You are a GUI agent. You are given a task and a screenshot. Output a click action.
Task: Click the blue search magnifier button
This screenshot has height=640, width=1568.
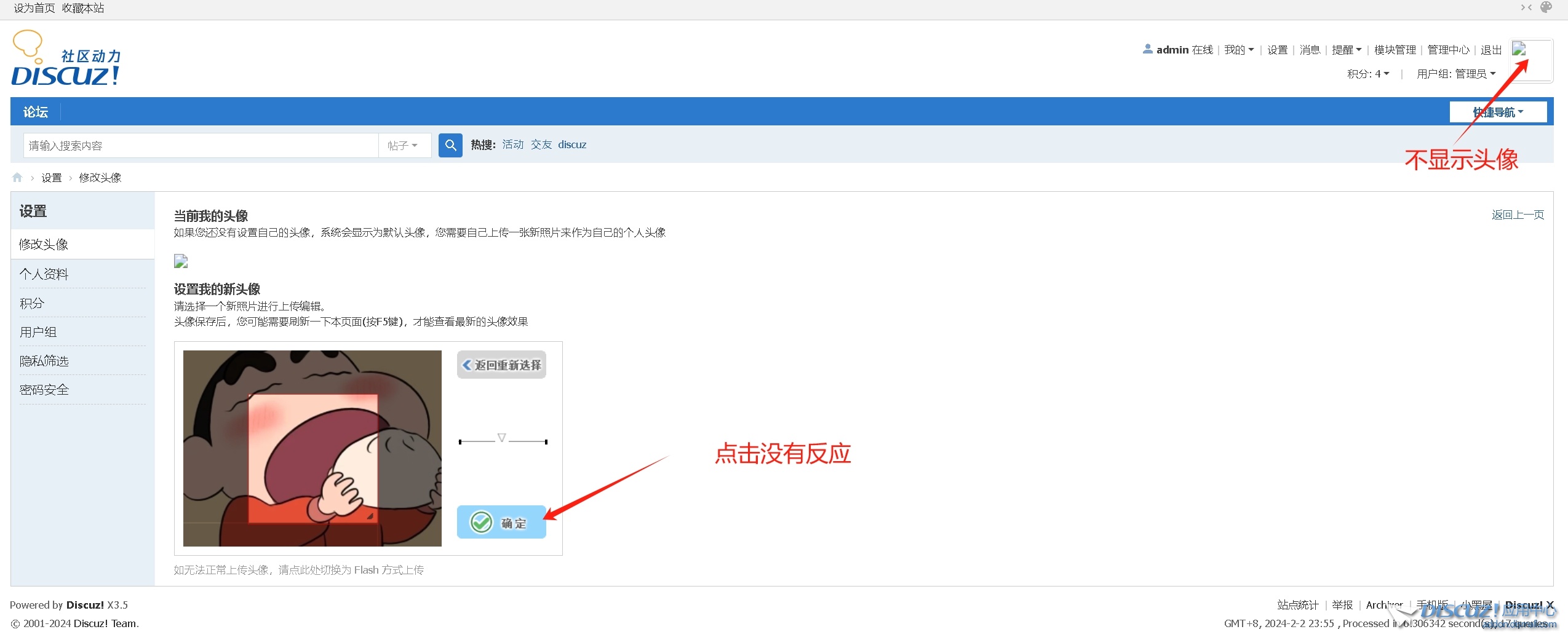[x=450, y=145]
